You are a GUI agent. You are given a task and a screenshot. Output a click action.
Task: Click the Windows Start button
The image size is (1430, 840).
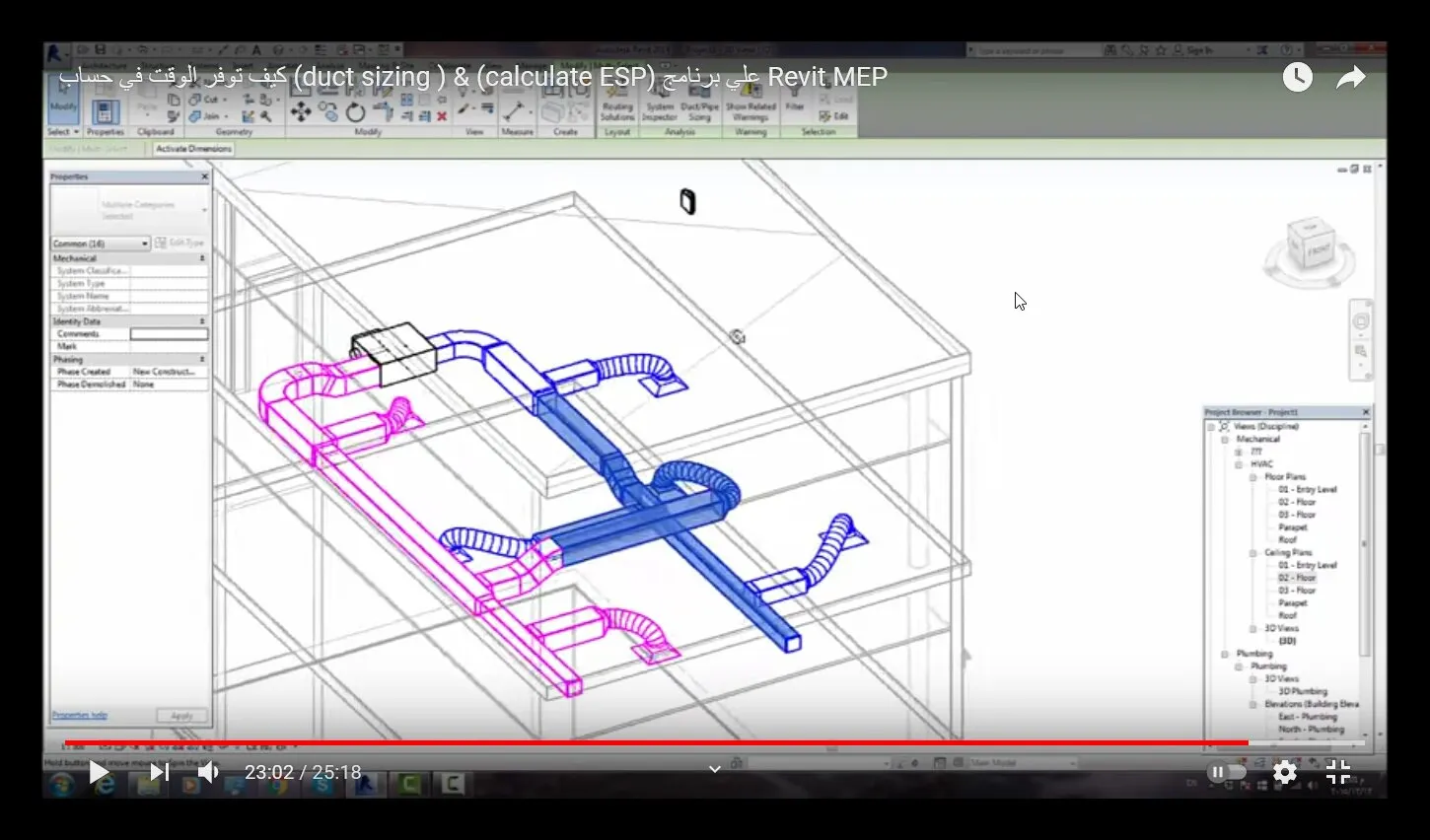point(62,785)
